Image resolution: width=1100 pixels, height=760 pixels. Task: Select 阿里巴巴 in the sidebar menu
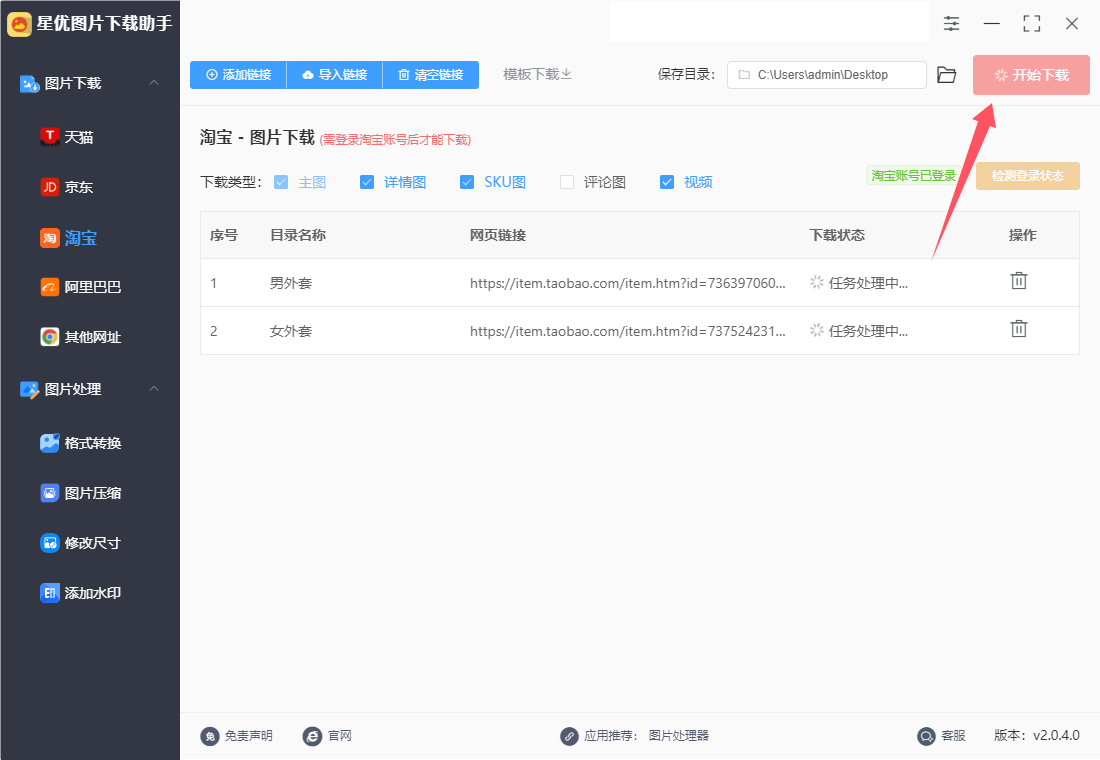[x=93, y=287]
